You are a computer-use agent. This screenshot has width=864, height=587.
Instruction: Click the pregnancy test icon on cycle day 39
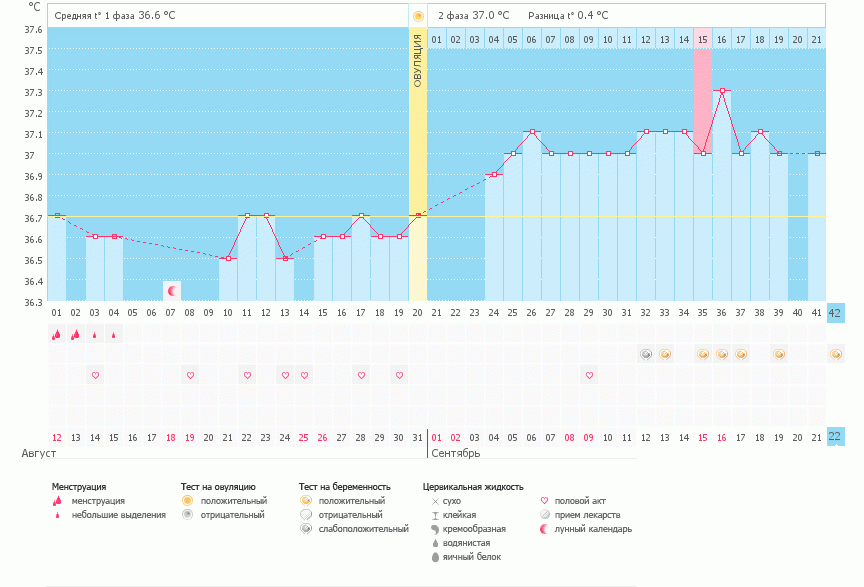click(779, 354)
